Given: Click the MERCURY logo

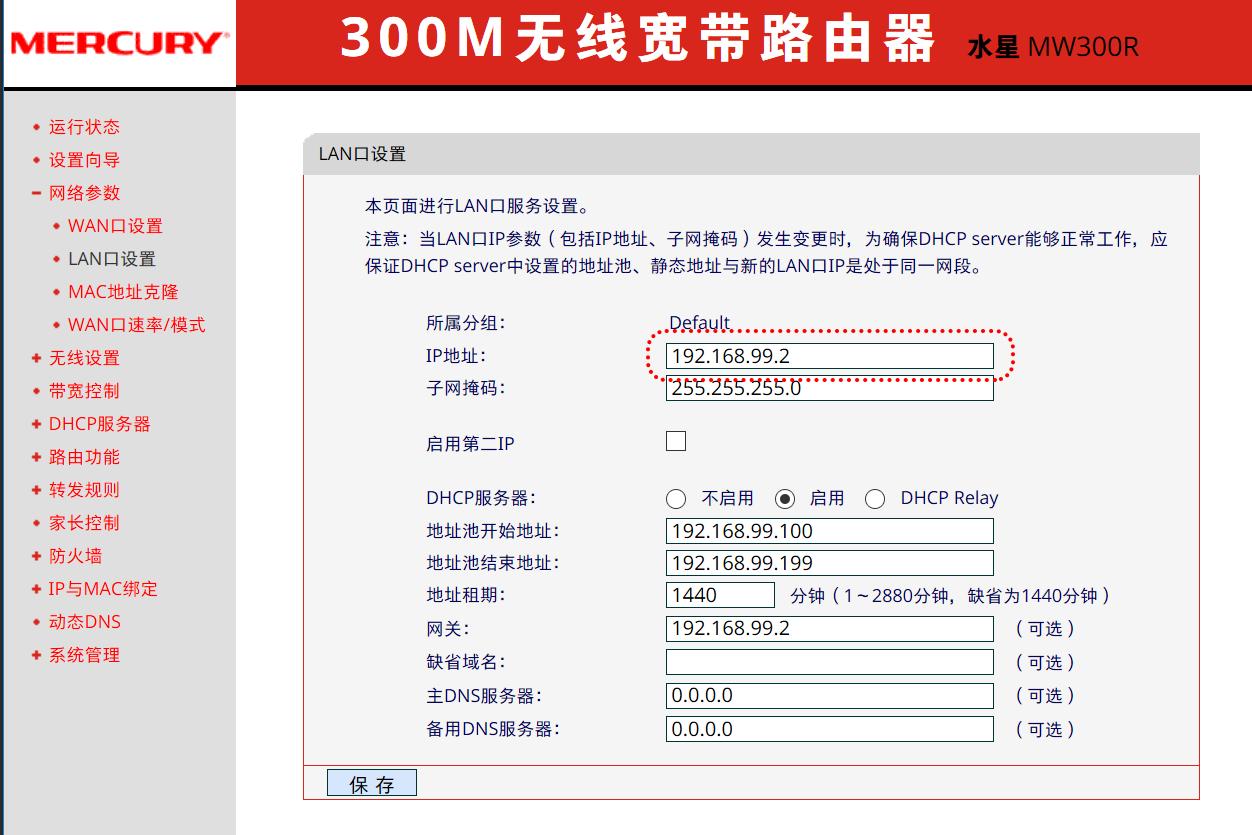Looking at the screenshot, I should (115, 44).
